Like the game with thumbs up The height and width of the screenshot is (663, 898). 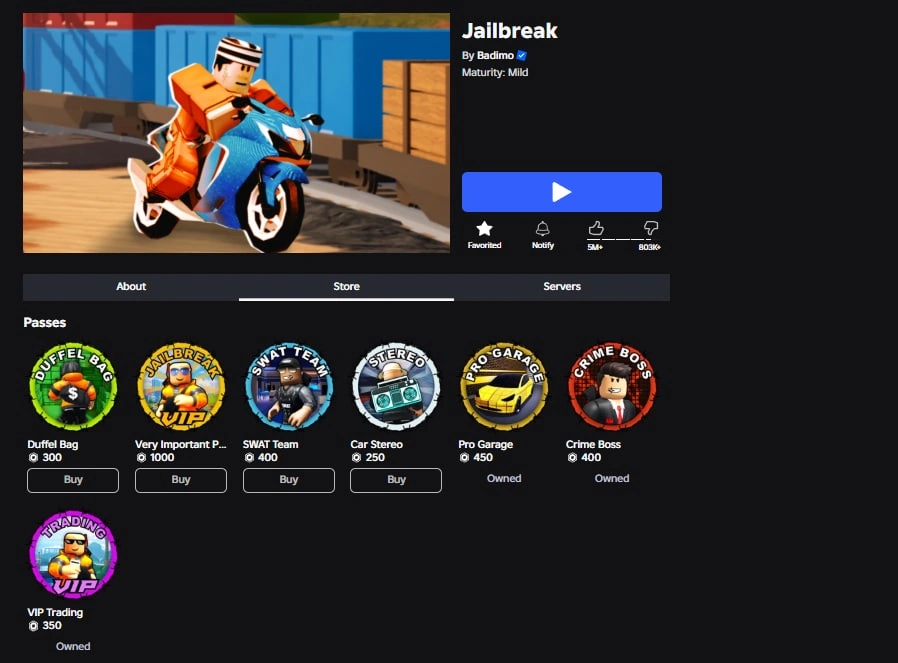click(596, 229)
